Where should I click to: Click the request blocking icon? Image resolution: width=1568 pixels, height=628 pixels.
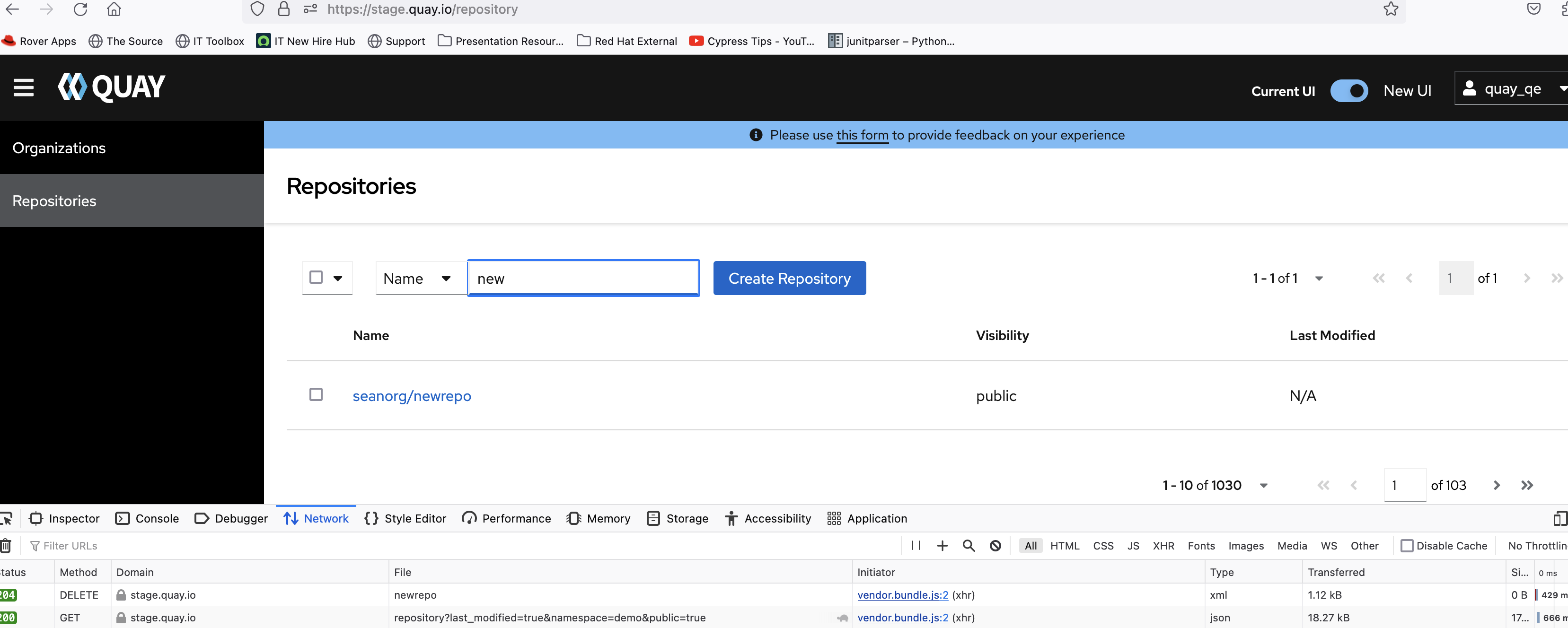tap(995, 546)
